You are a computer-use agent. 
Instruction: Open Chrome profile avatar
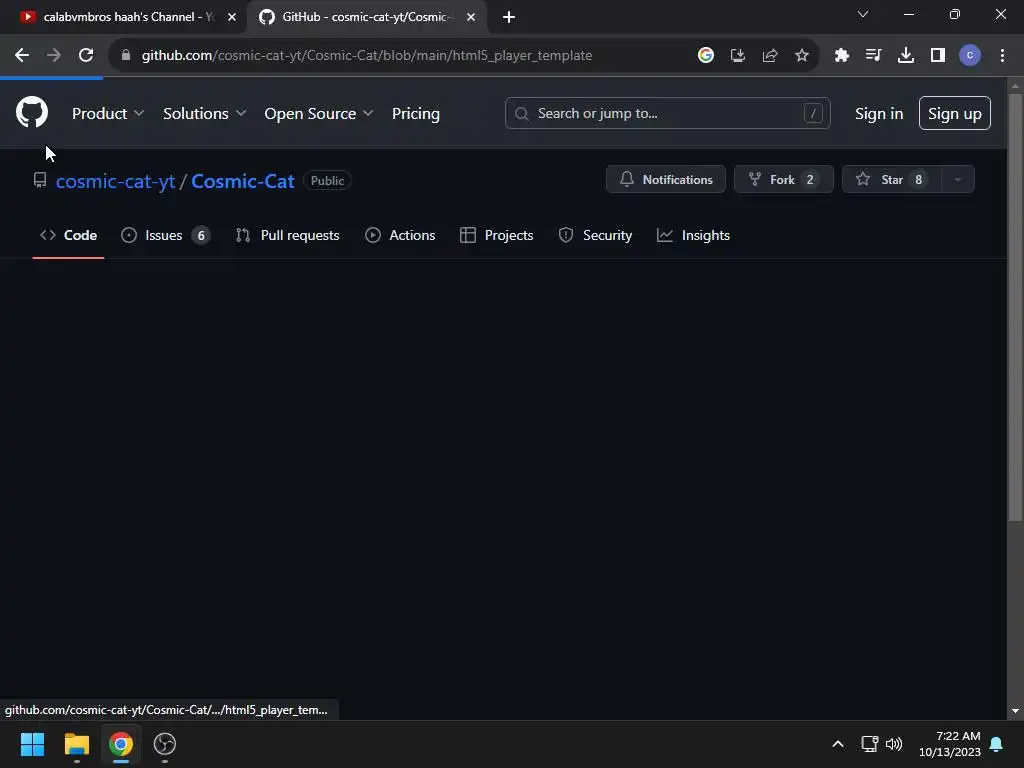[970, 56]
